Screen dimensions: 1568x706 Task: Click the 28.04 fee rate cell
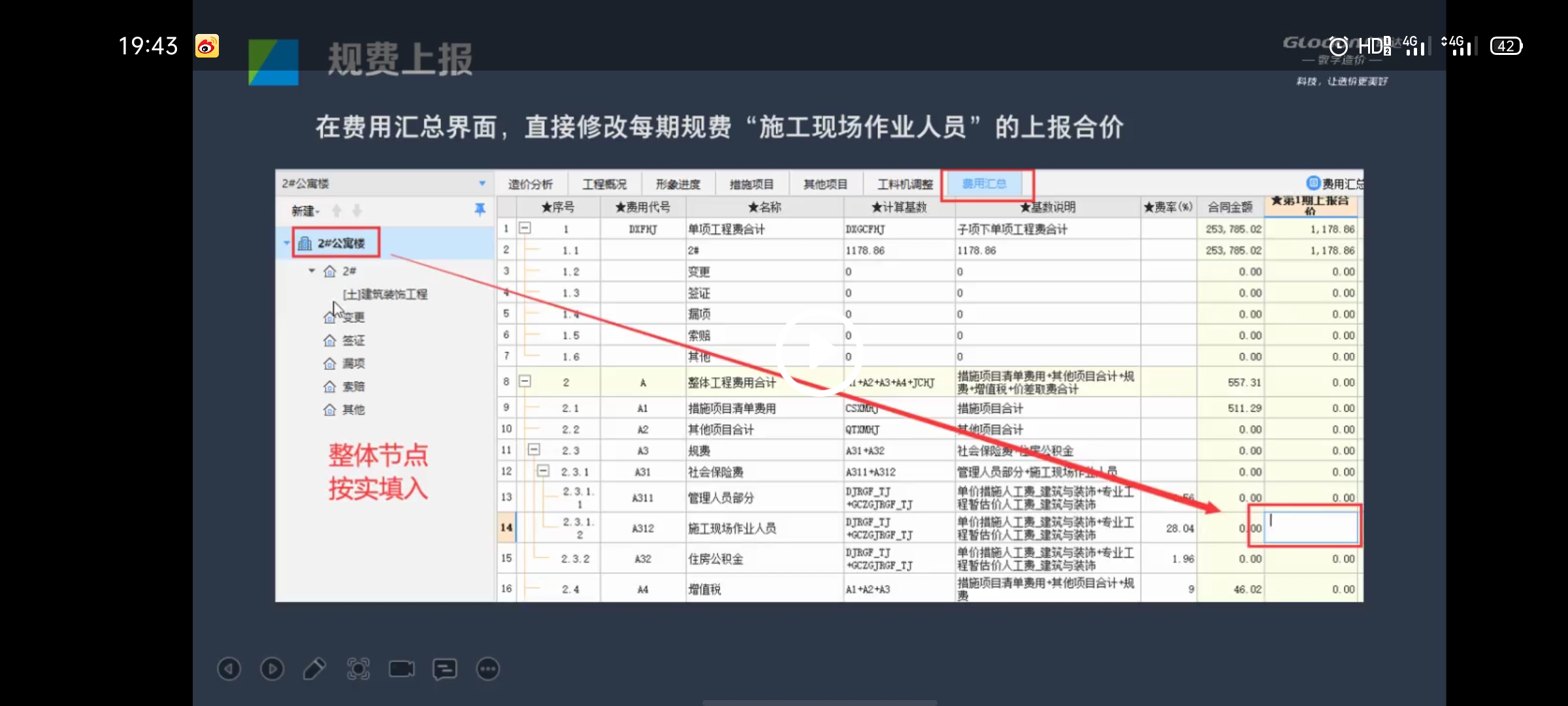pos(1169,528)
